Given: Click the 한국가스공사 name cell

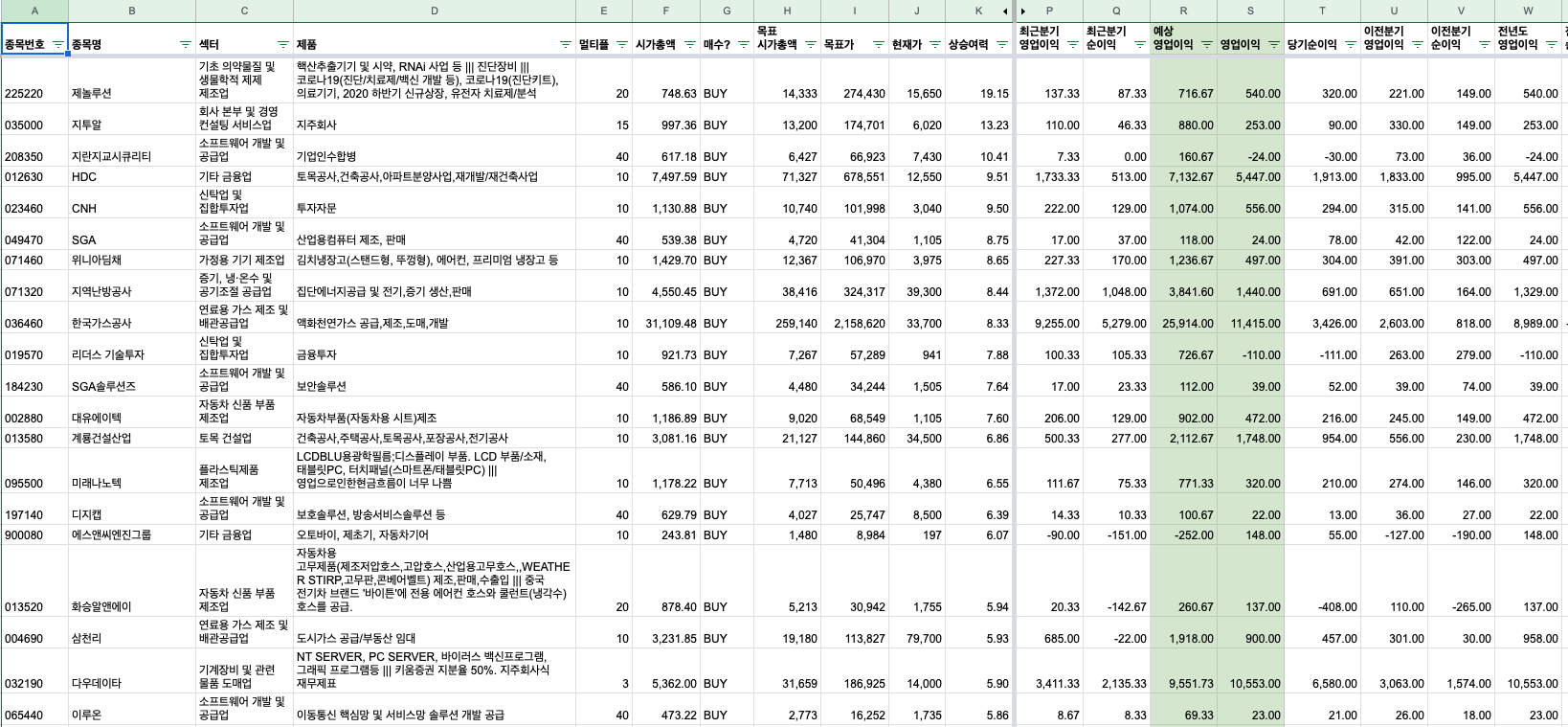Looking at the screenshot, I should pyautogui.click(x=132, y=317).
